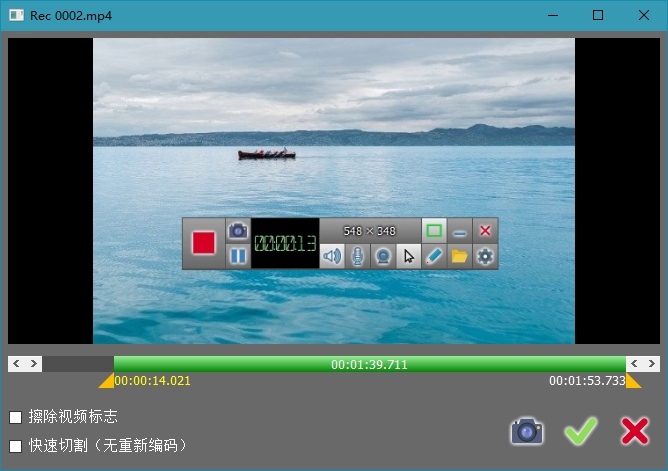Click the red stop recording square
Viewport: 668px width, 471px height.
pyautogui.click(x=204, y=243)
